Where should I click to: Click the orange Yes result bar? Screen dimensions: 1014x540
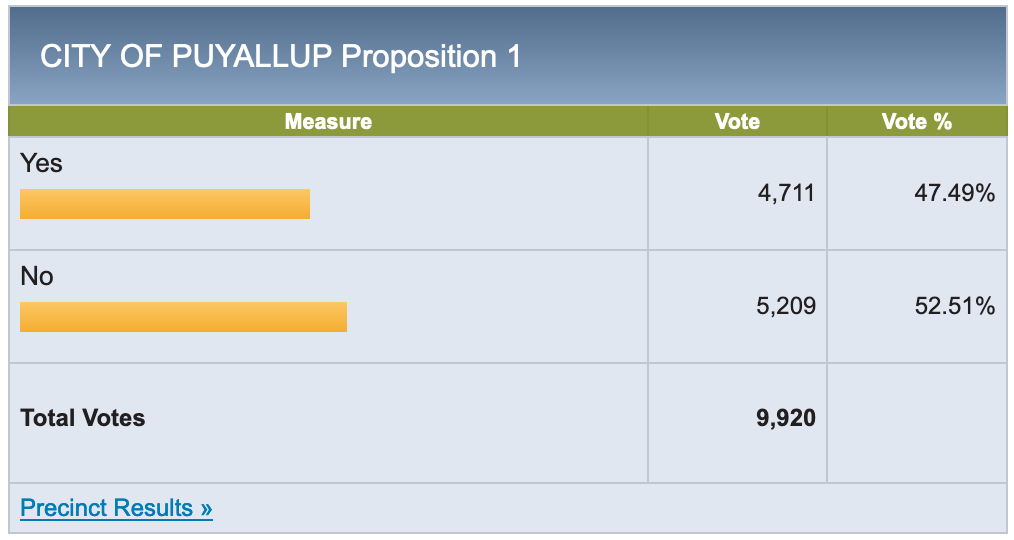click(165, 204)
